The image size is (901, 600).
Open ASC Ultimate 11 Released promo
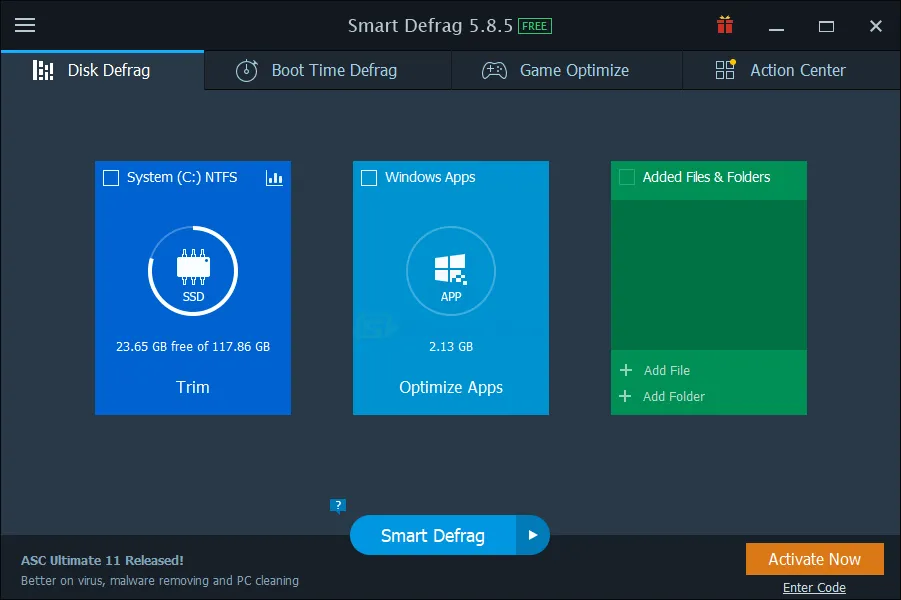pyautogui.click(x=102, y=560)
